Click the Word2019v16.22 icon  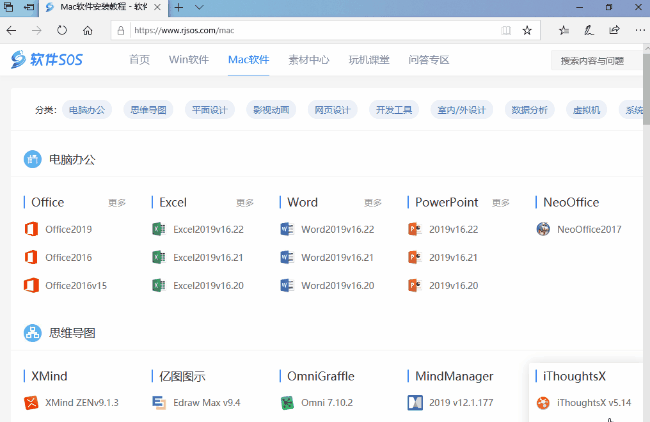tap(287, 229)
